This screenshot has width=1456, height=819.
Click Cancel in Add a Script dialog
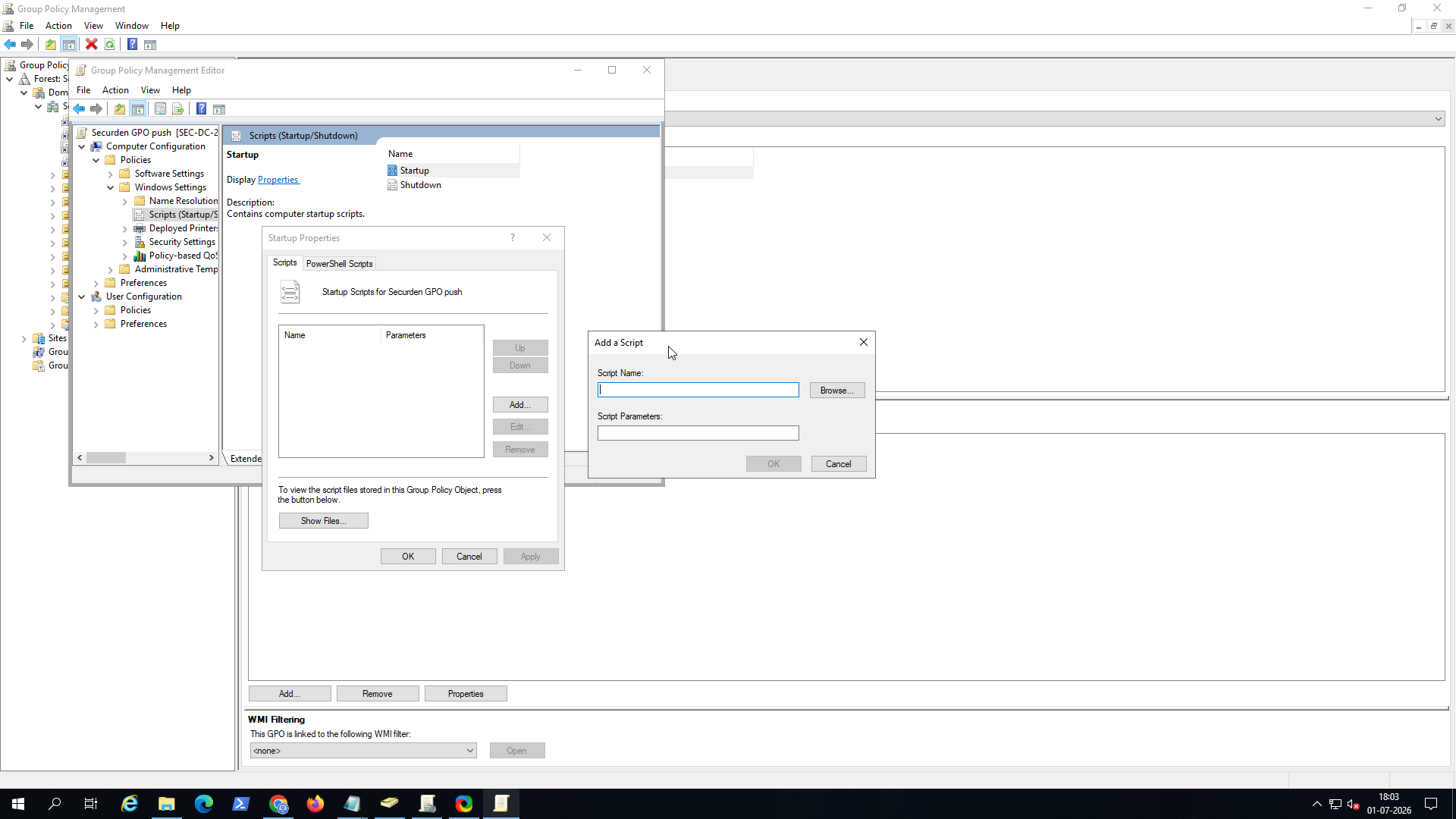[839, 464]
